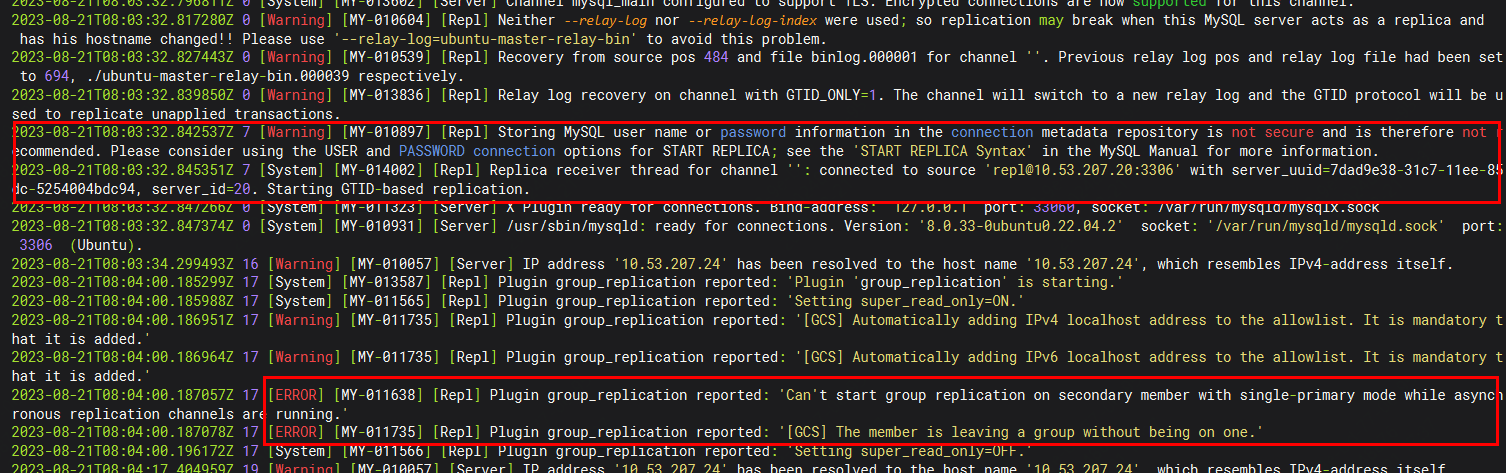This screenshot has height=473, width=1506.
Task: Click [ERROR] tag on the MY-011638 line
Action: click(x=297, y=395)
